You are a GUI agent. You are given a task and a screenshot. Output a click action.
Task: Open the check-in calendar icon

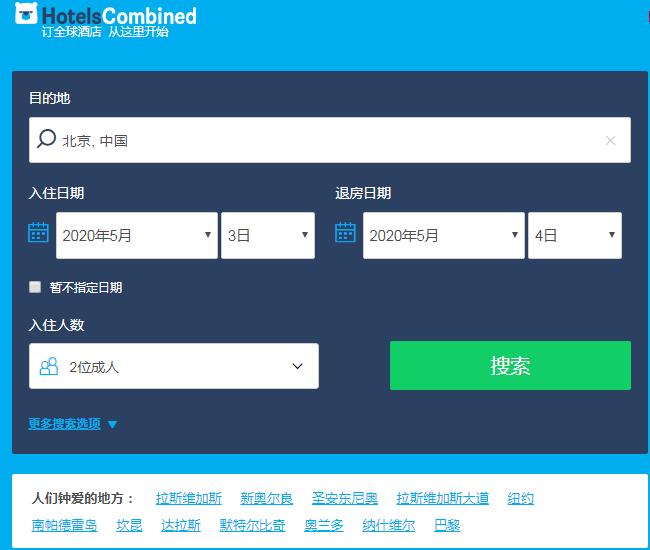point(38,234)
